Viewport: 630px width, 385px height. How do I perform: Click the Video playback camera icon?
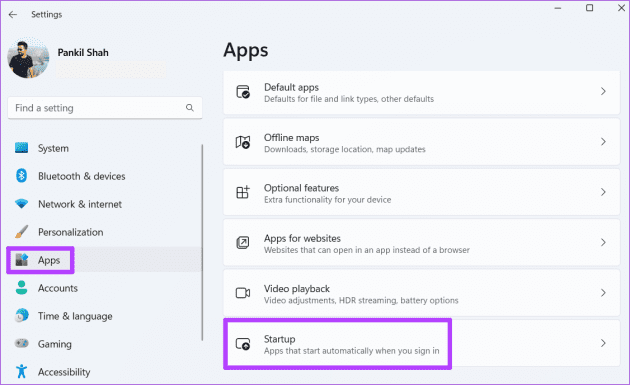click(243, 293)
